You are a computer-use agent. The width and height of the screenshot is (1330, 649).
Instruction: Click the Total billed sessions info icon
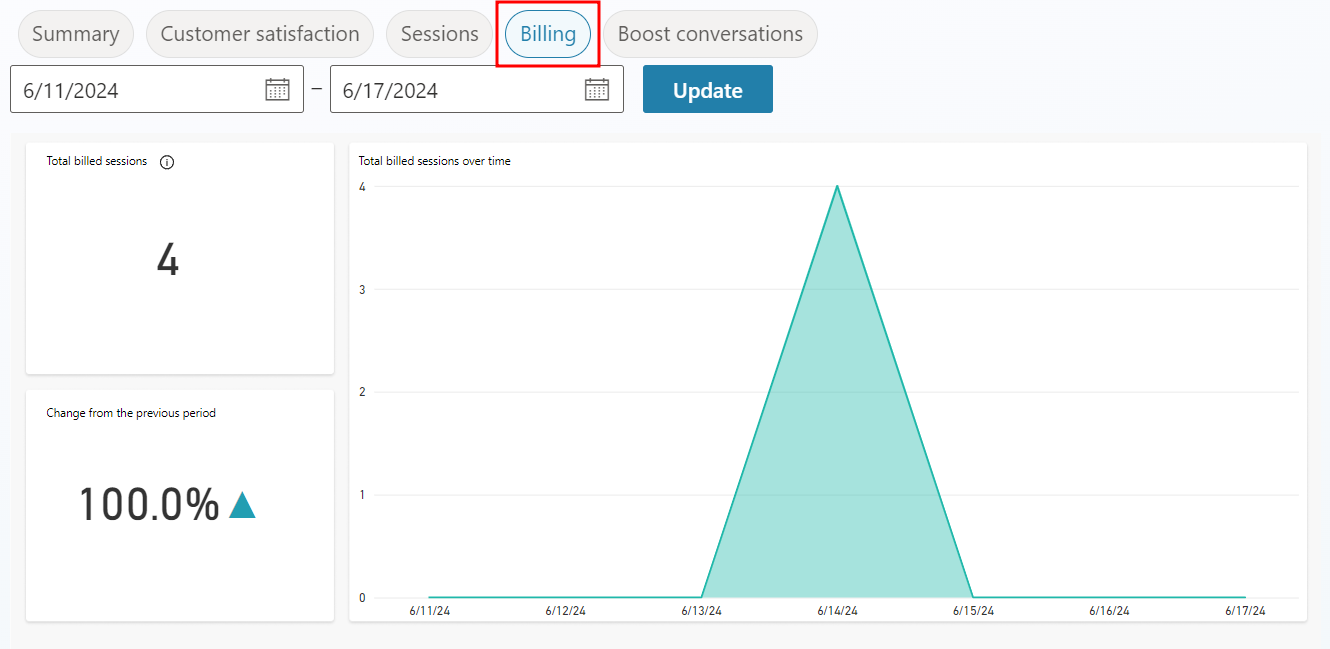click(167, 162)
